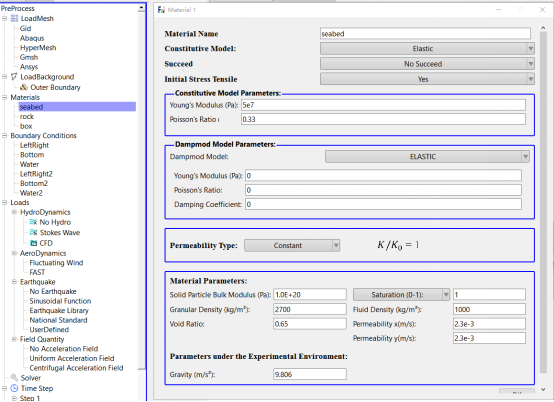554x402 pixels.
Task: Select the rock material
Action: (27, 116)
